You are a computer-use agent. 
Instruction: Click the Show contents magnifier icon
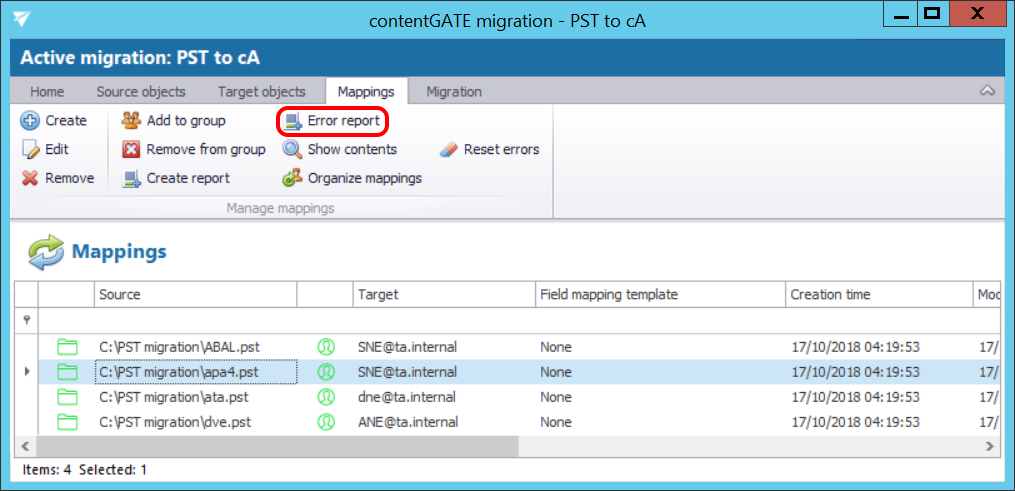click(x=292, y=150)
